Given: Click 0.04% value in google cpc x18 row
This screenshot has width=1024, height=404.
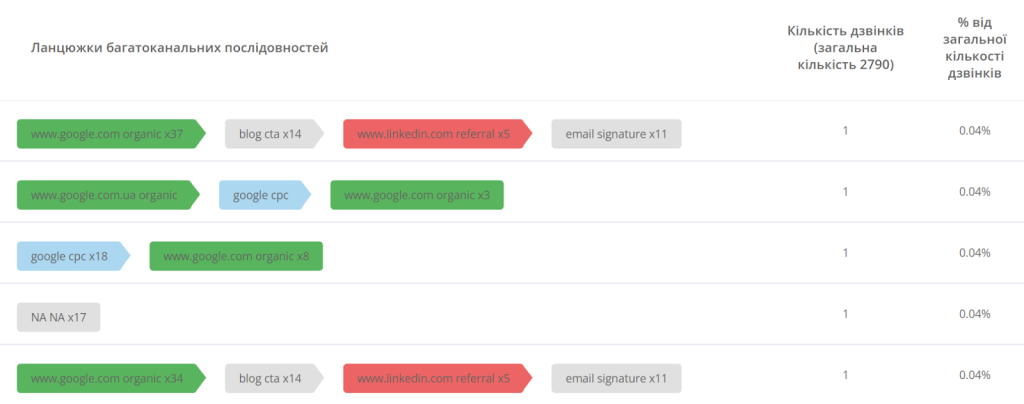Looking at the screenshot, I should click(x=974, y=253).
